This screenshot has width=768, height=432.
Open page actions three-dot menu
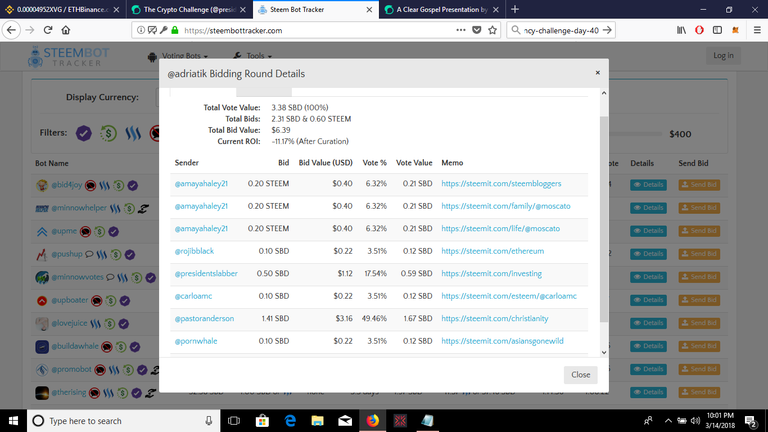[460, 30]
